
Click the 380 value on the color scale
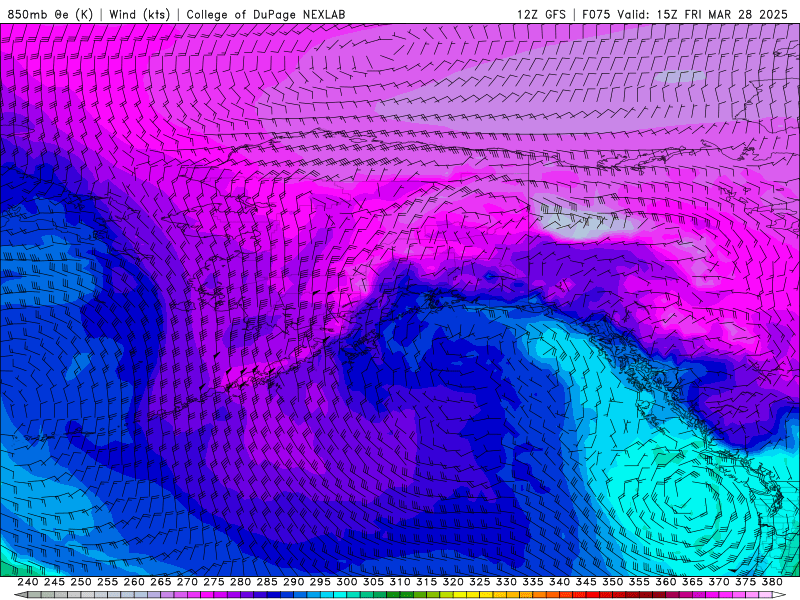pos(772,582)
